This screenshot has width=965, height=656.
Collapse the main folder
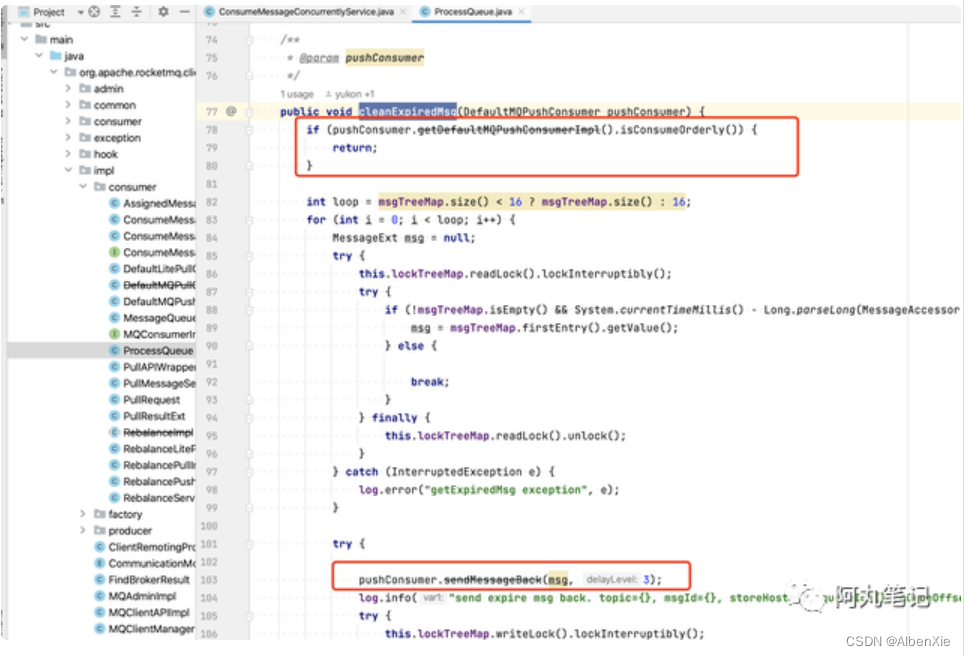(x=25, y=39)
